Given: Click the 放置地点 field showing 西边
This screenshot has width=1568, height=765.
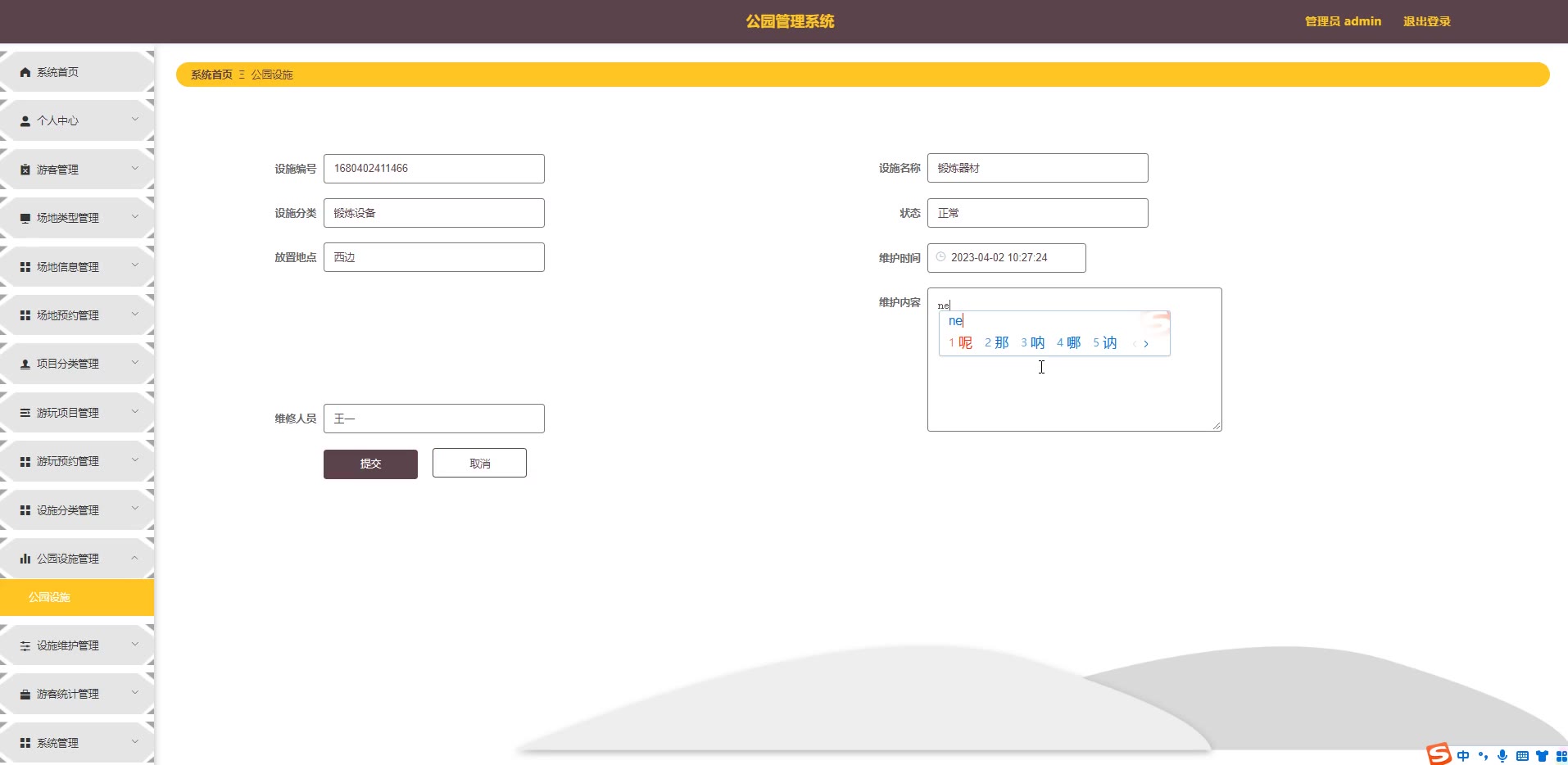Looking at the screenshot, I should [434, 257].
